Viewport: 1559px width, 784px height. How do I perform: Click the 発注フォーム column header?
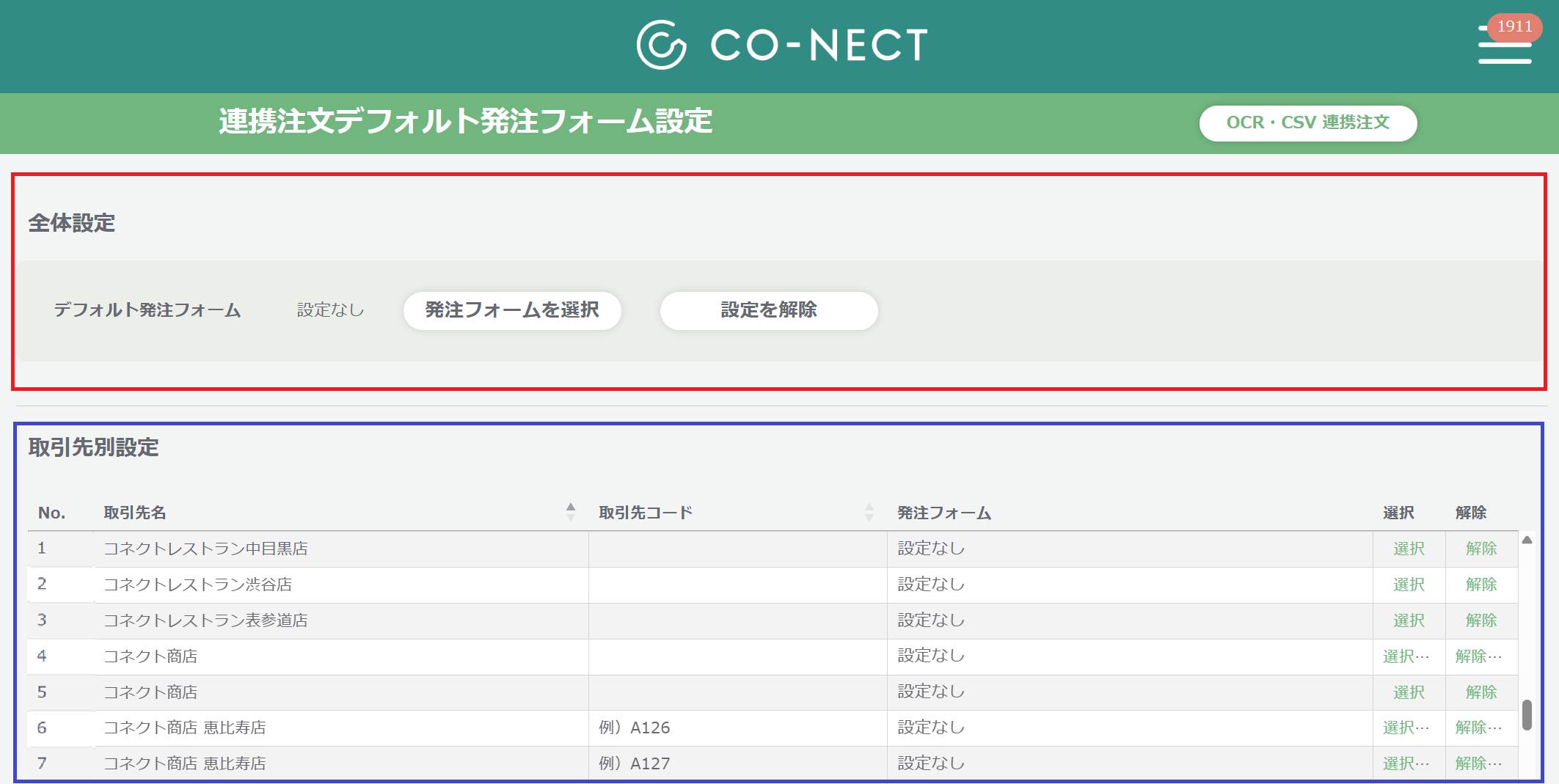coord(944,513)
